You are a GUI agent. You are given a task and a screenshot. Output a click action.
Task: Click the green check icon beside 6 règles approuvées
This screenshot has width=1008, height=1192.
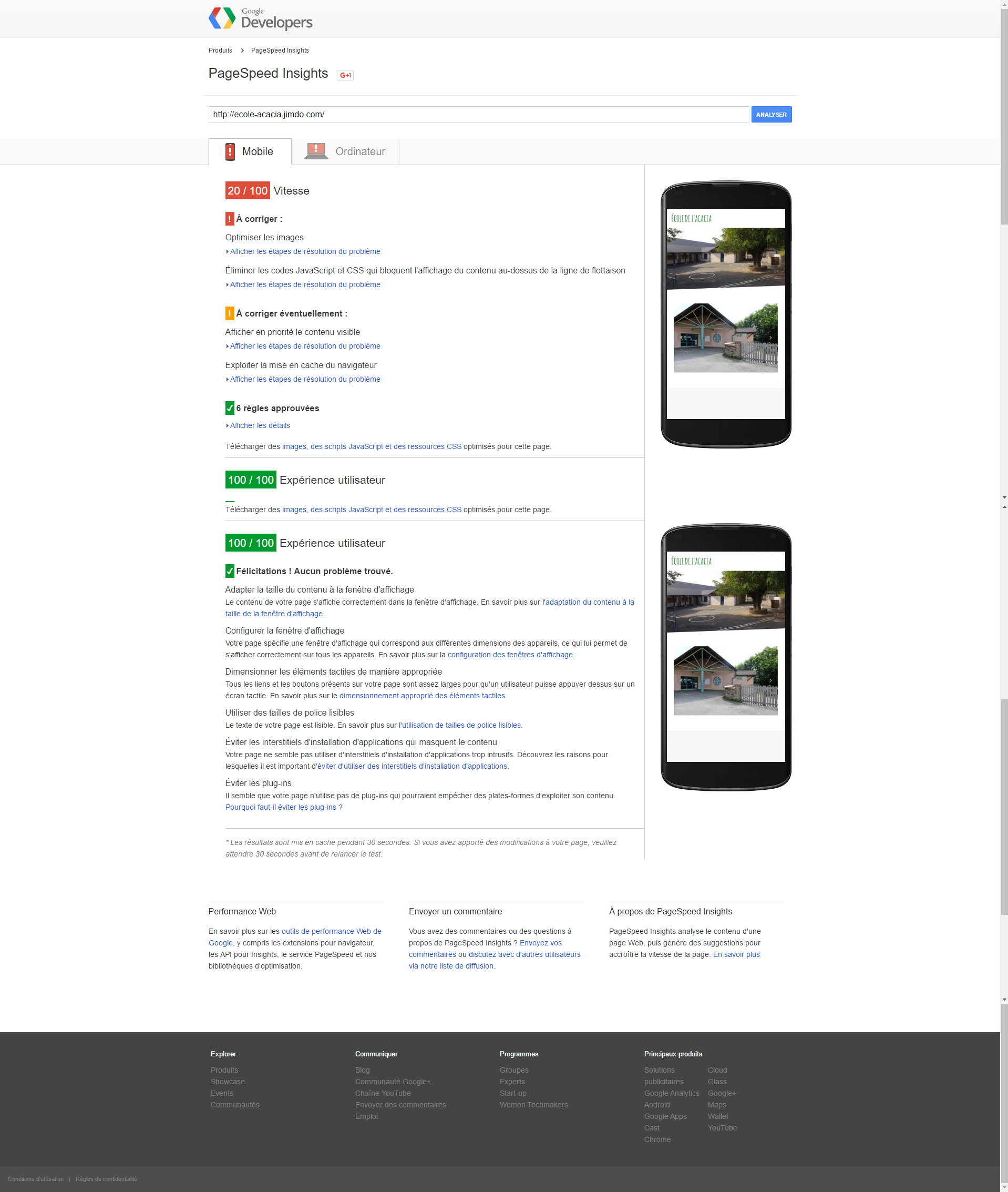[x=230, y=407]
